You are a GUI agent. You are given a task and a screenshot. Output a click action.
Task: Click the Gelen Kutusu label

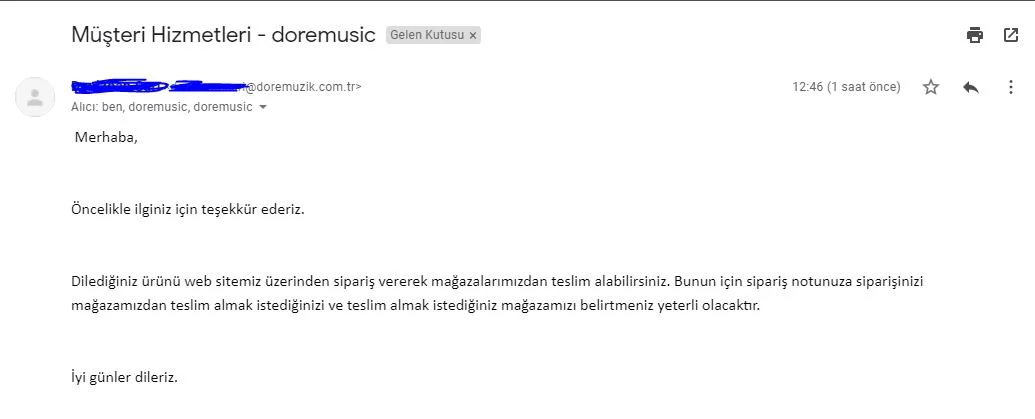click(x=427, y=35)
